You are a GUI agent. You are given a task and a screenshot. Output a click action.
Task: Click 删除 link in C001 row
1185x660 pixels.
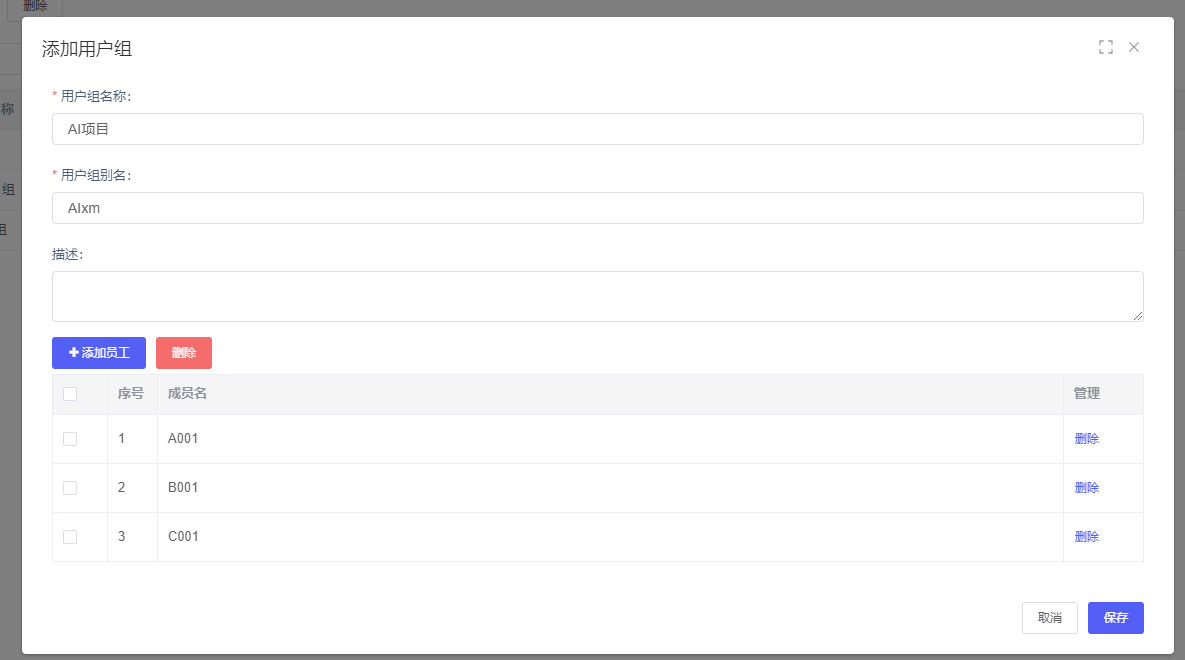click(x=1086, y=537)
